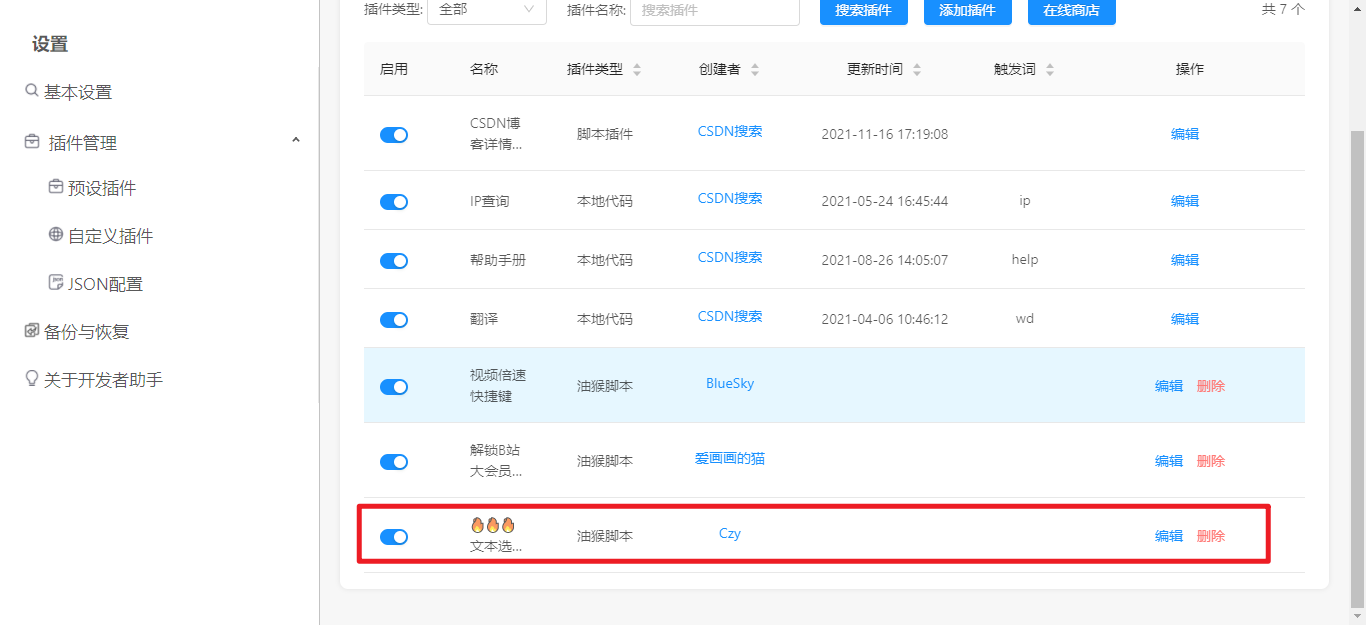
Task: Sort by 更新时间 column arrows
Action: point(917,70)
